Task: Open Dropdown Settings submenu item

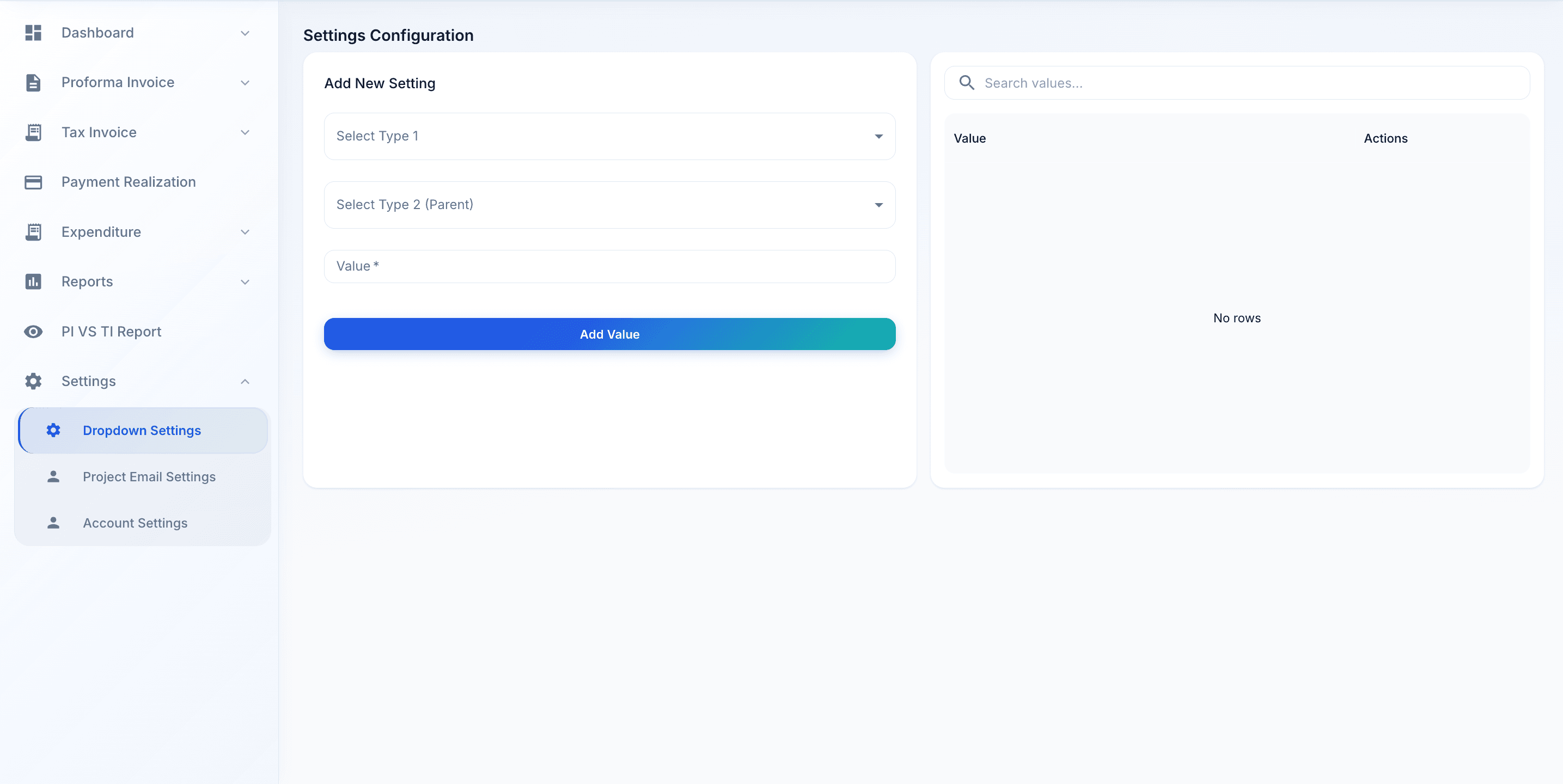Action: click(143, 430)
